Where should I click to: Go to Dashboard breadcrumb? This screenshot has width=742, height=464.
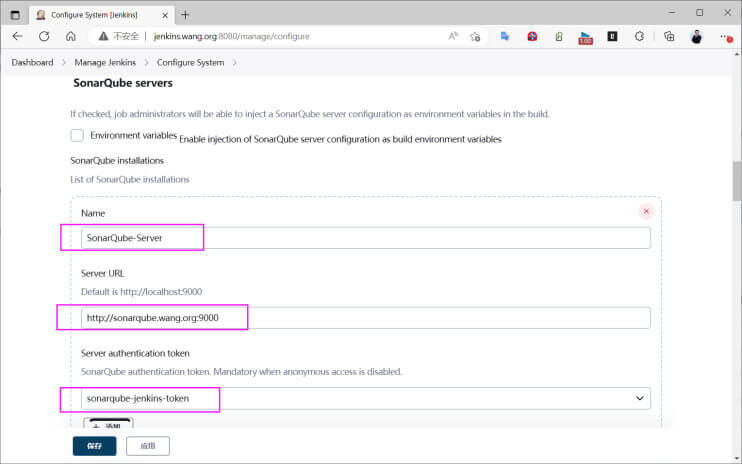pos(32,62)
